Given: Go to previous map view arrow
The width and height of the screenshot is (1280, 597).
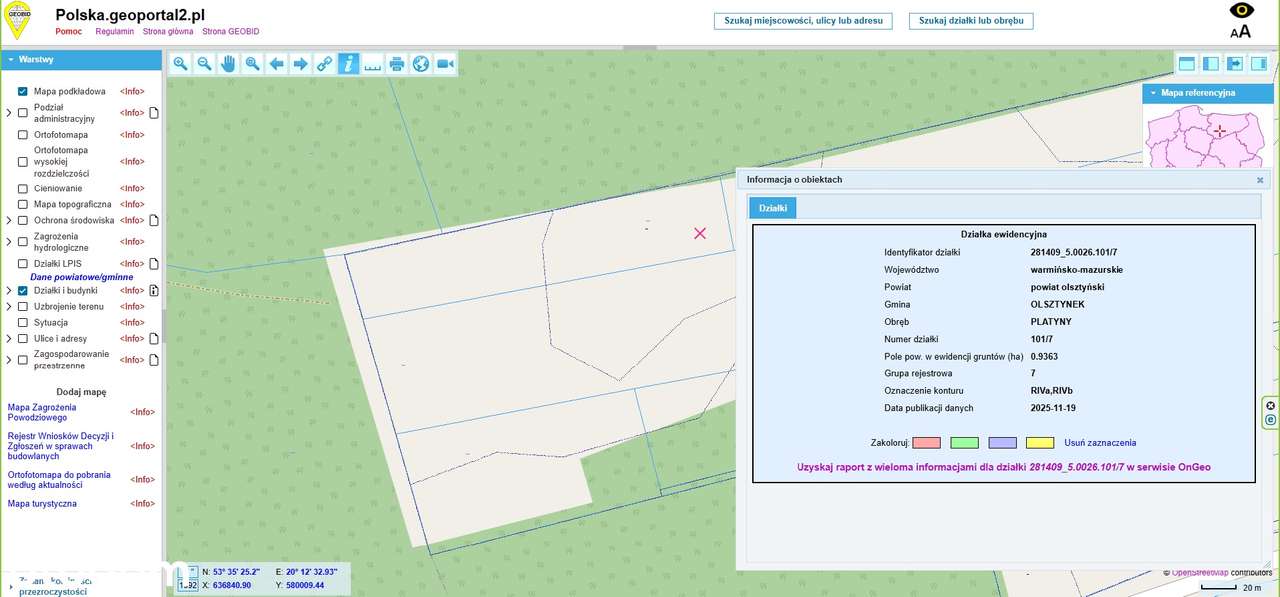Looking at the screenshot, I should pos(276,64).
